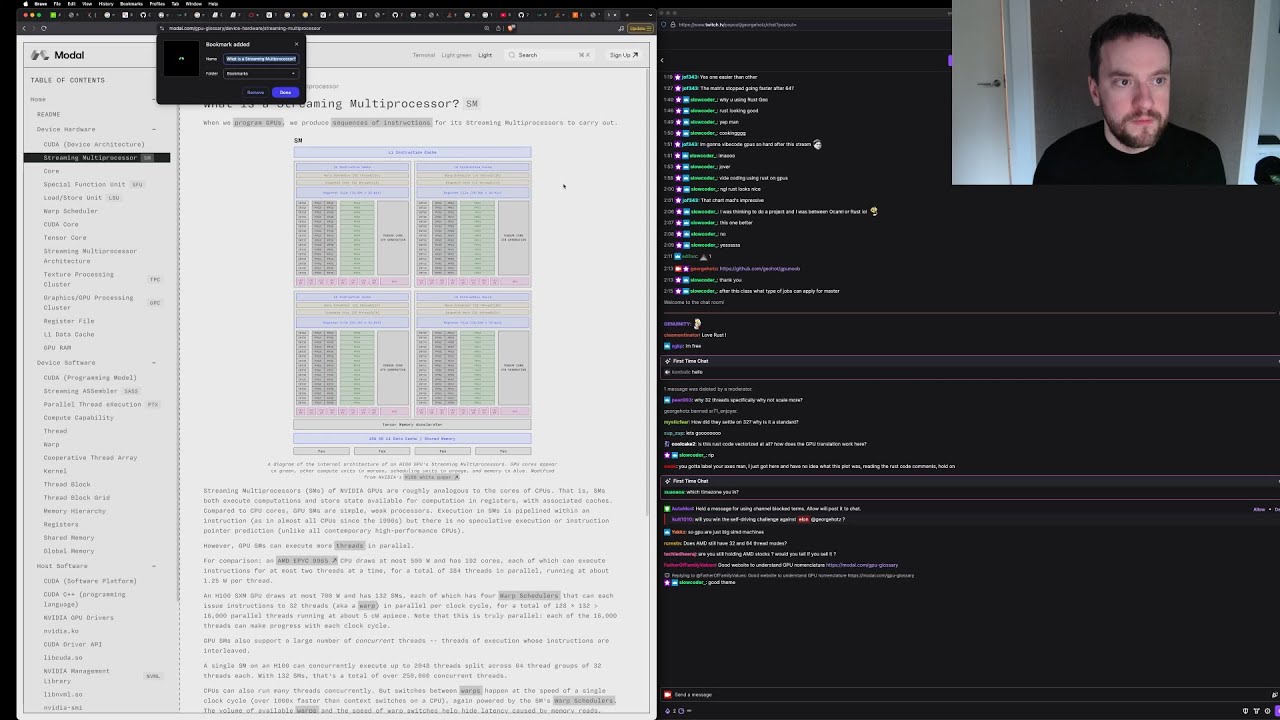Open Cooperative Thread Array in the sidebar
Viewport: 1280px width, 720px height.
90,458
